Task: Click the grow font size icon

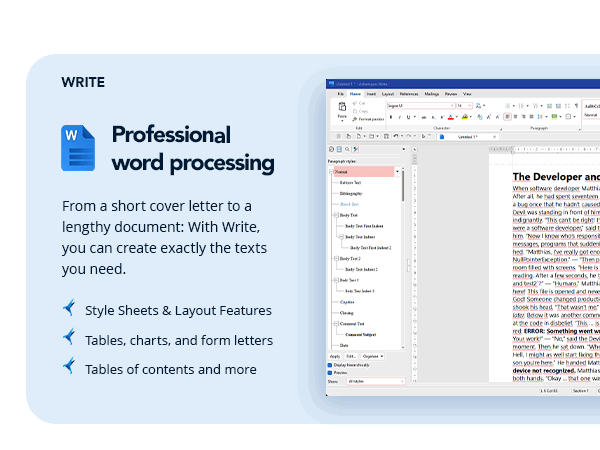Action: [489, 117]
